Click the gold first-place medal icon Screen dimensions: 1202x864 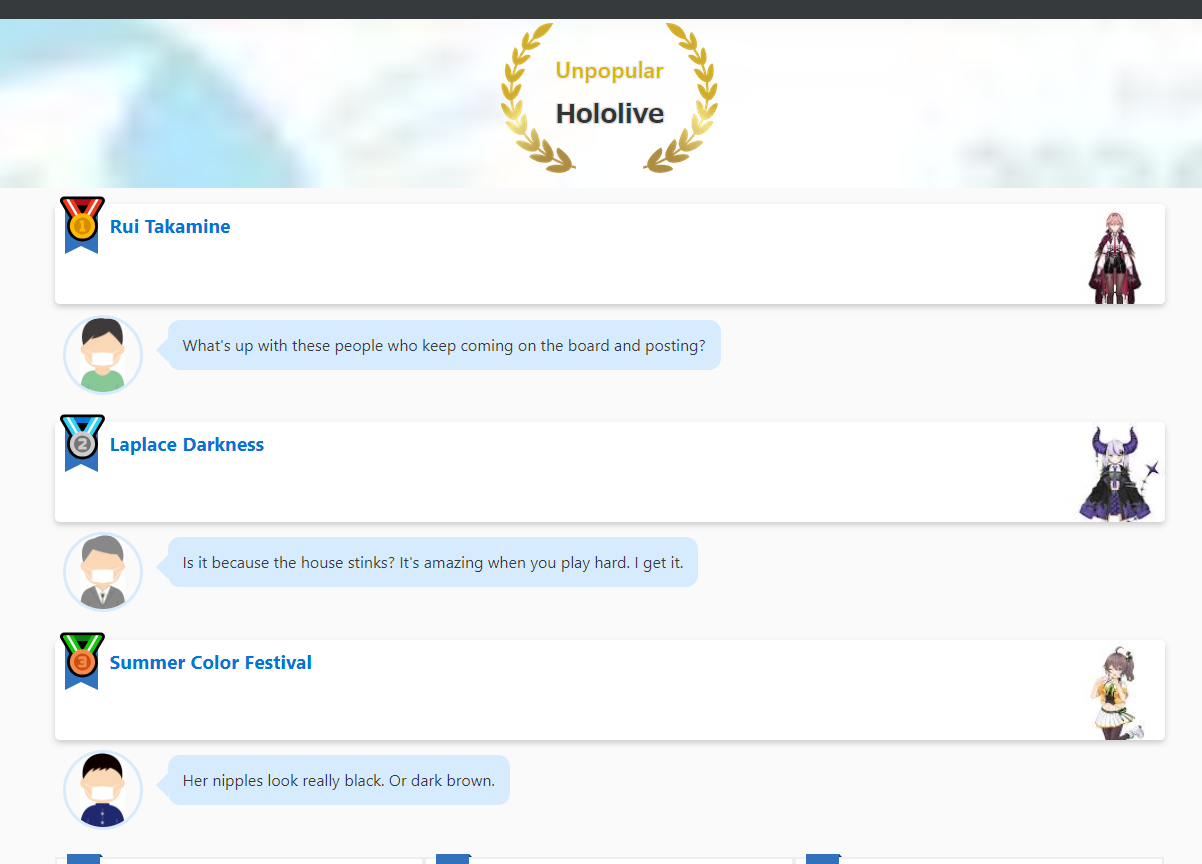[82, 225]
